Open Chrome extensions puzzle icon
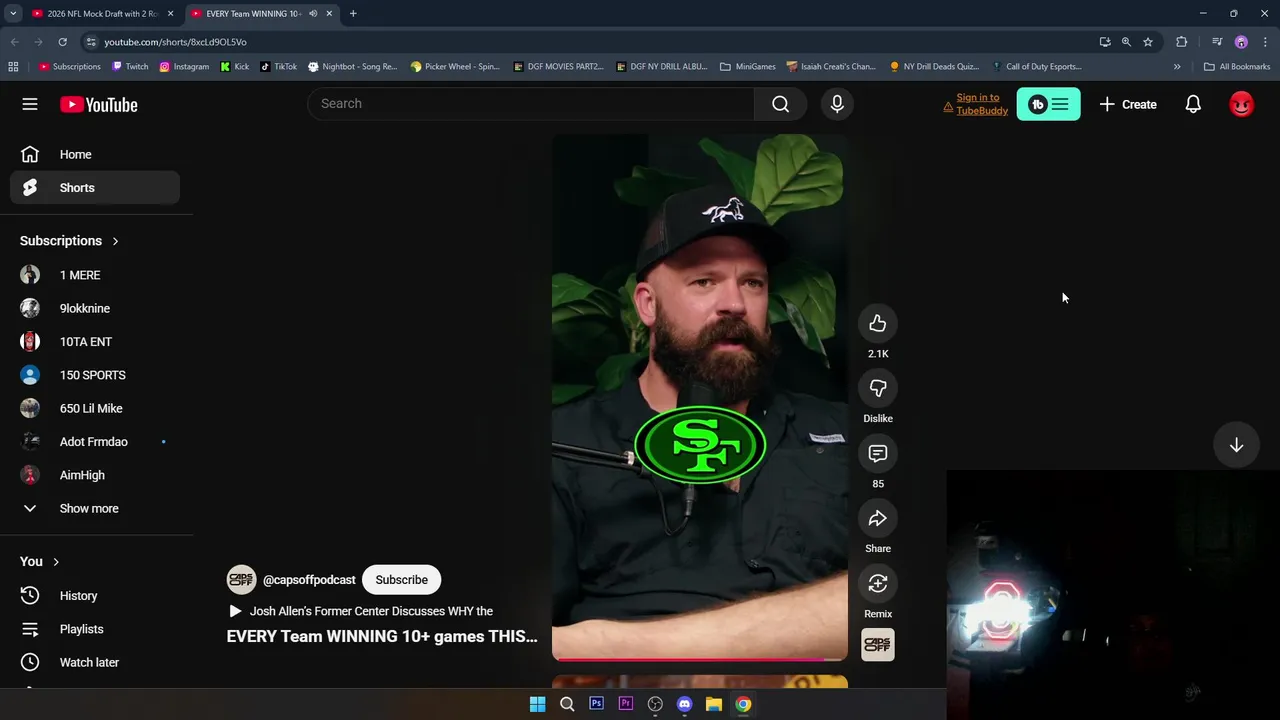Image resolution: width=1280 pixels, height=720 pixels. tap(1182, 42)
